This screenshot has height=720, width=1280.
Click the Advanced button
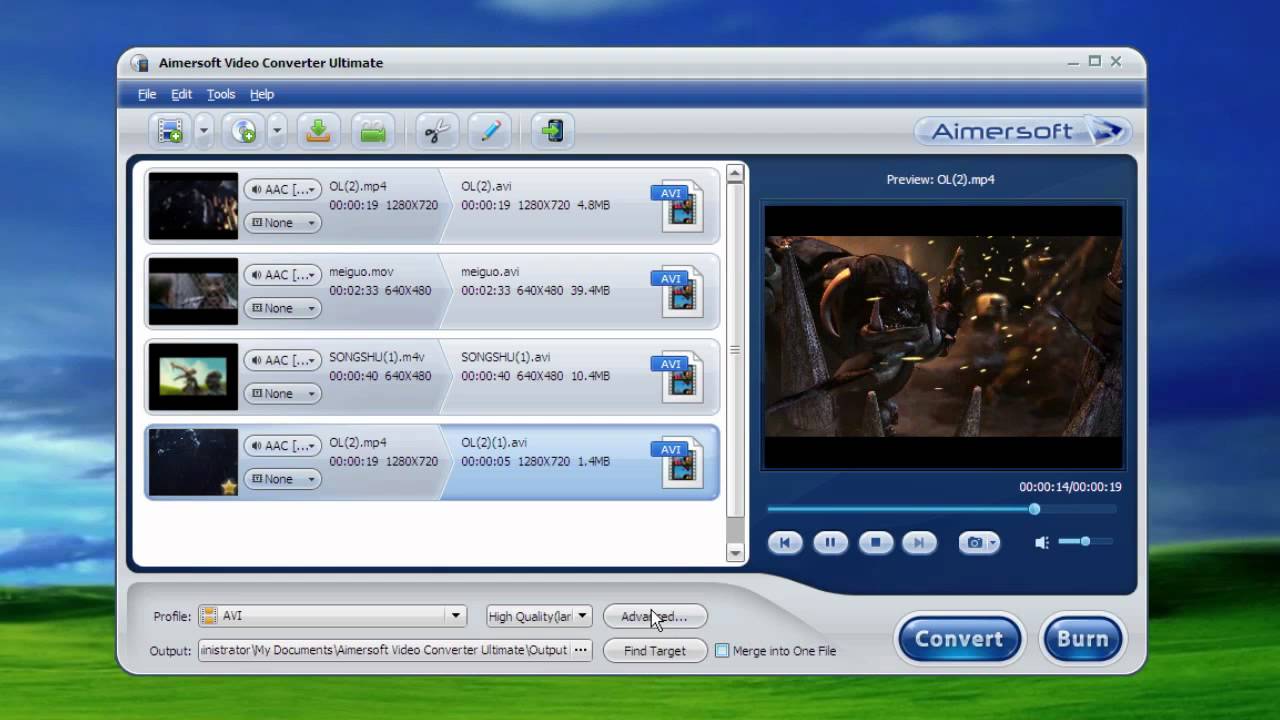pyautogui.click(x=655, y=616)
